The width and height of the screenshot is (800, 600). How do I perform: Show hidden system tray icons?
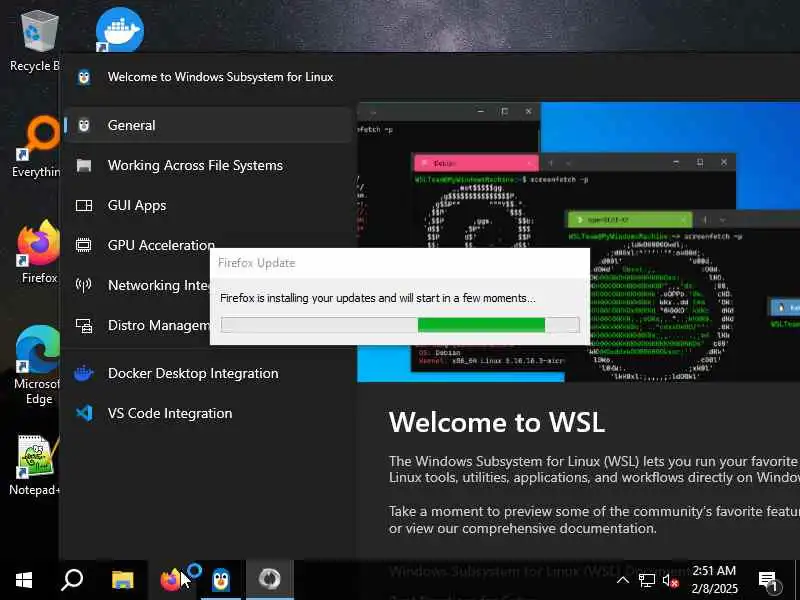click(622, 580)
